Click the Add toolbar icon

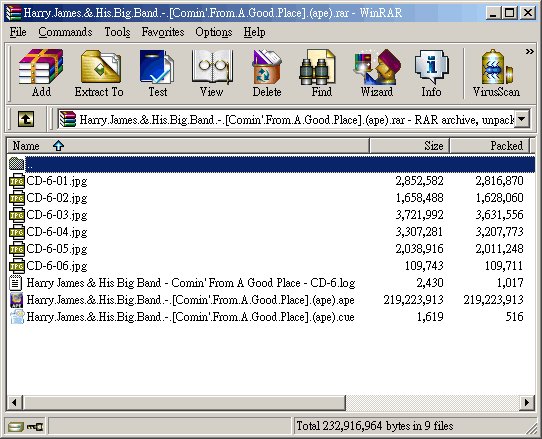[x=41, y=73]
